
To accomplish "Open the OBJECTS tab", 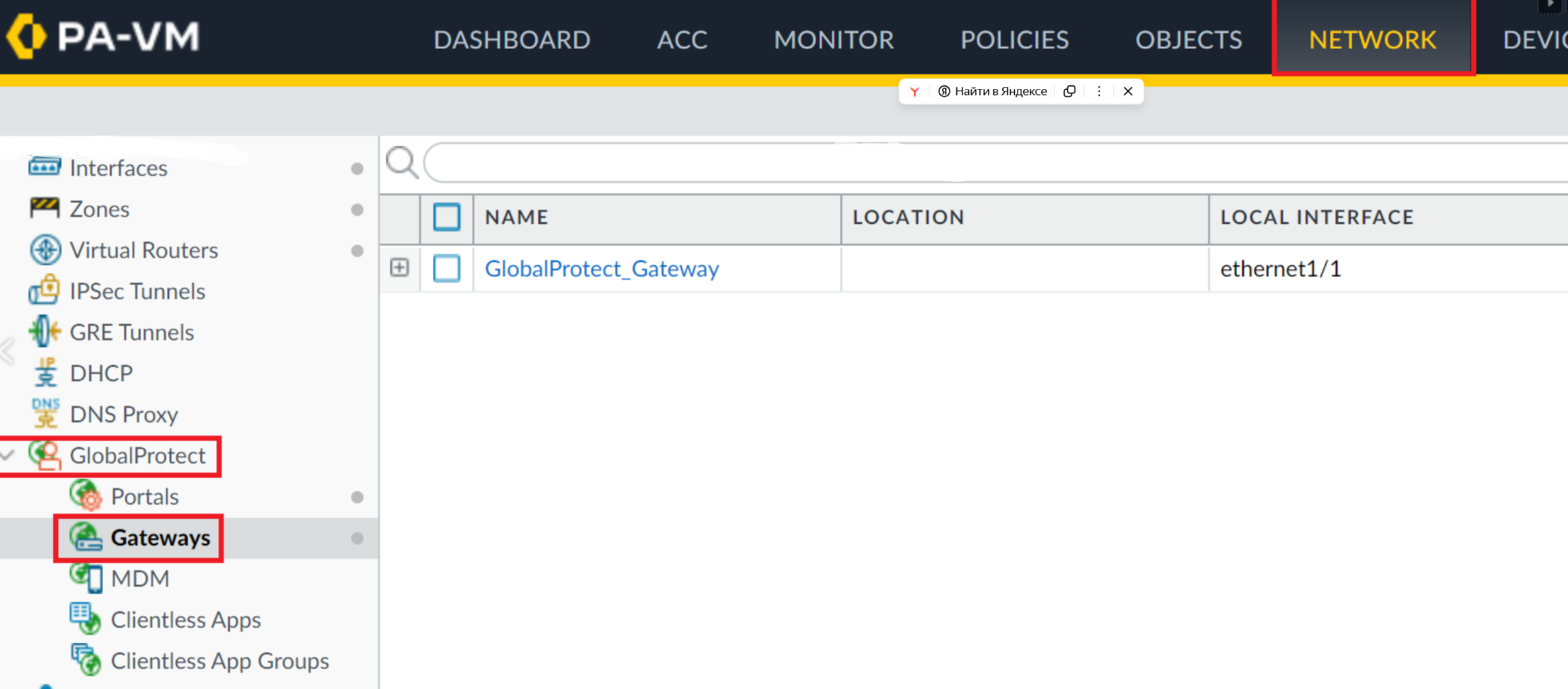I will (1189, 40).
